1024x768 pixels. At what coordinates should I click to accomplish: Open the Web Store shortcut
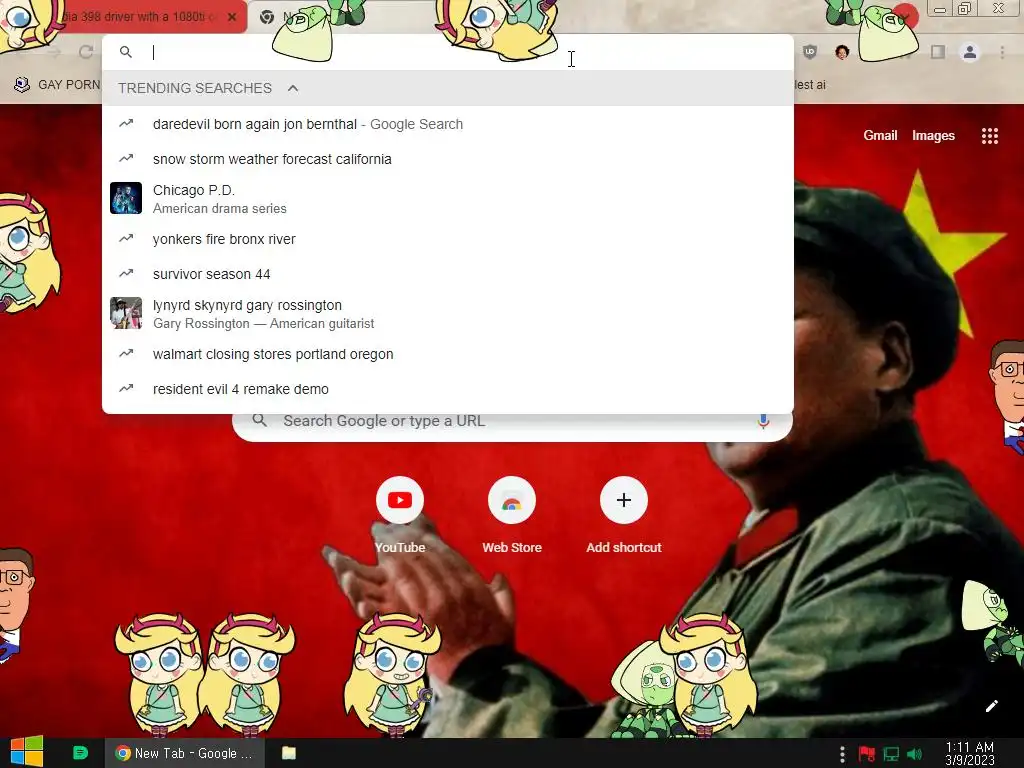pos(512,517)
